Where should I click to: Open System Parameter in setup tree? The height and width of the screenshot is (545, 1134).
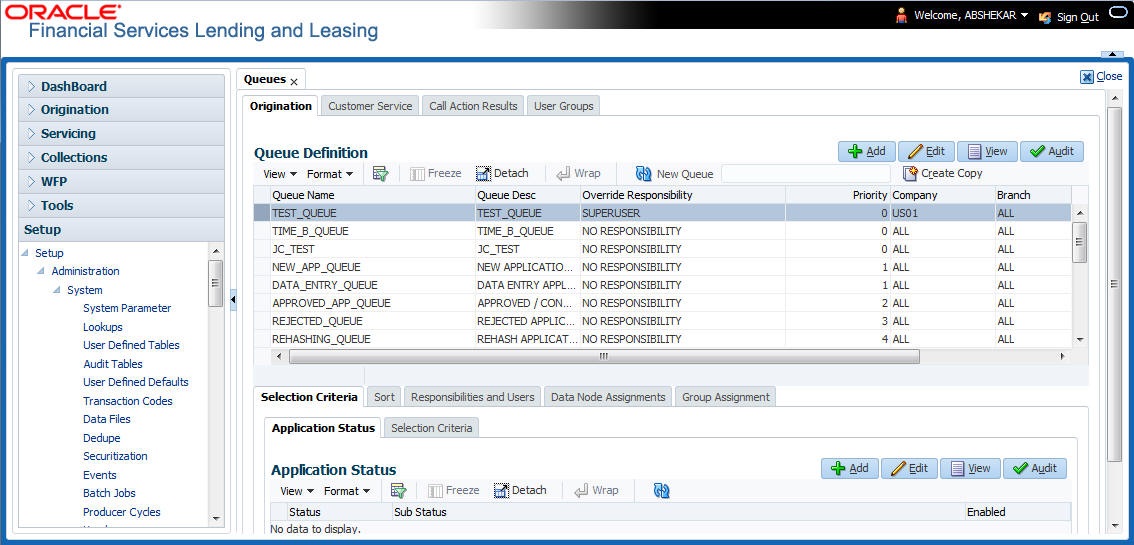(127, 308)
